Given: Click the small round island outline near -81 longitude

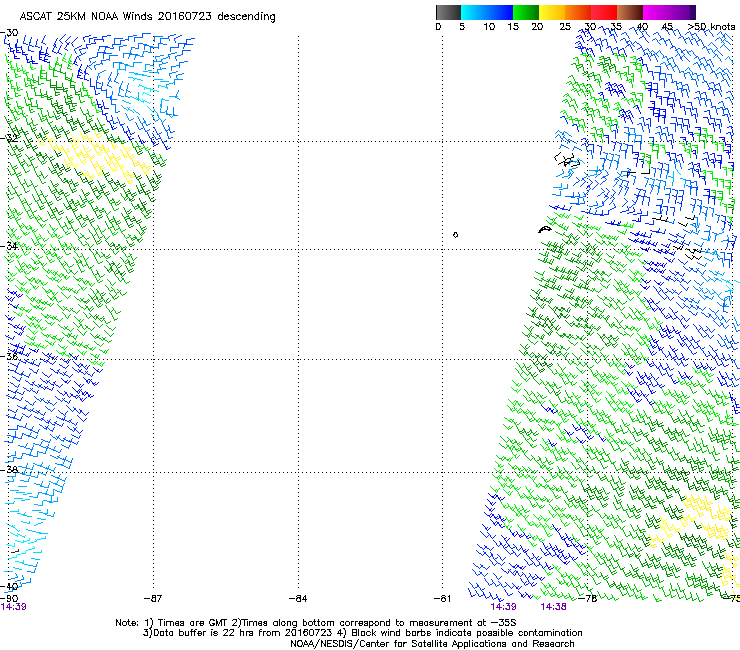Looking at the screenshot, I should (x=455, y=235).
